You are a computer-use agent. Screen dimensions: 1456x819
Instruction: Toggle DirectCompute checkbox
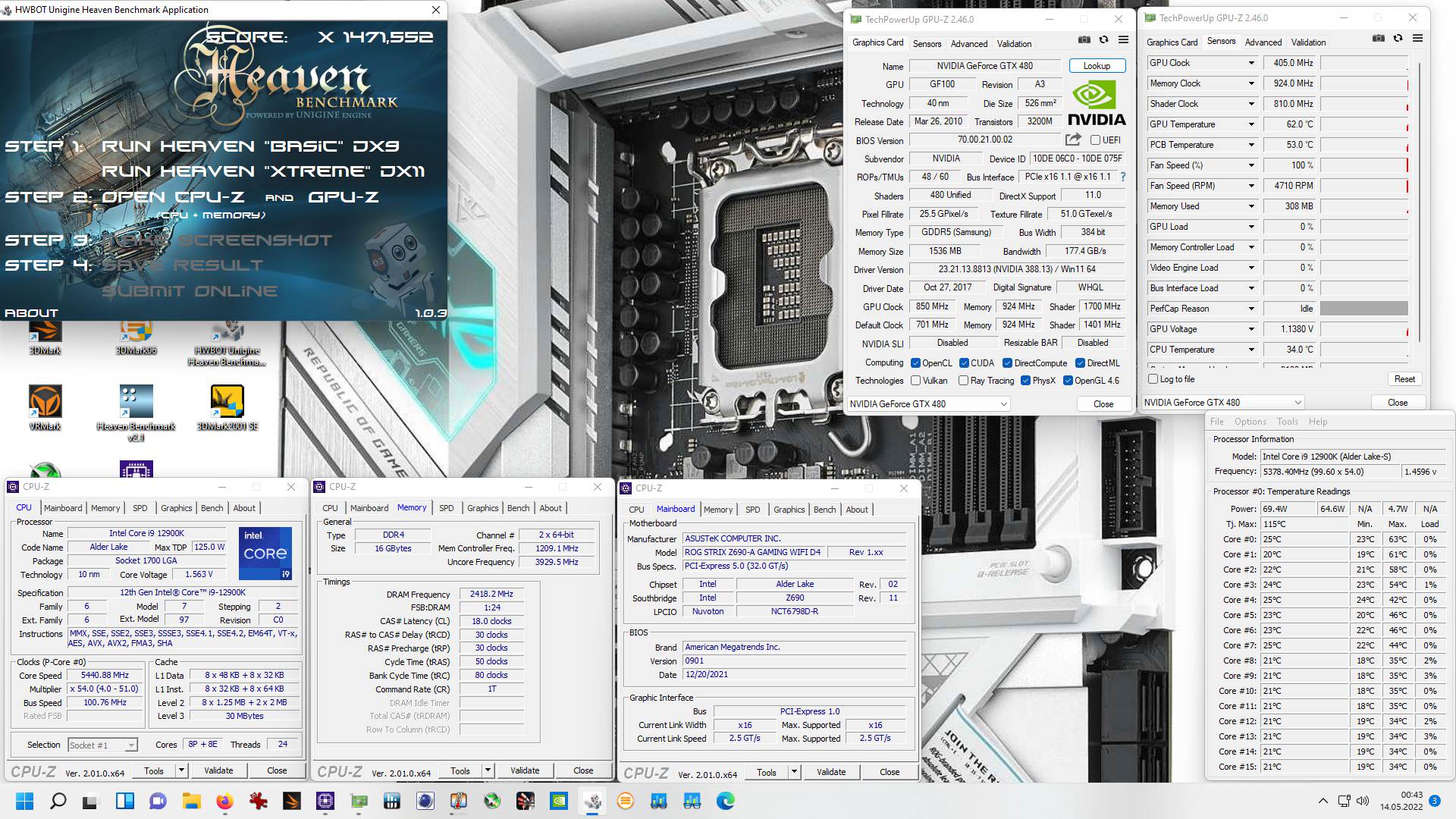tap(1007, 363)
